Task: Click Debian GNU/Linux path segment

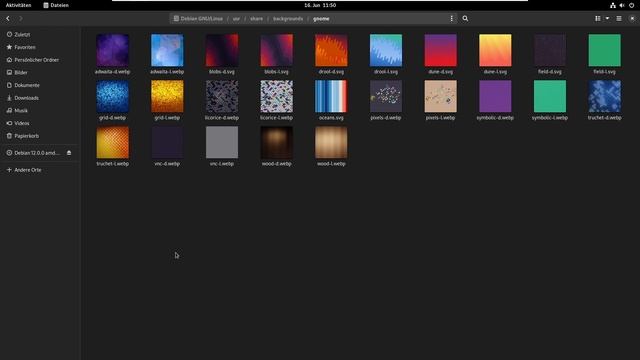Action: pyautogui.click(x=198, y=18)
